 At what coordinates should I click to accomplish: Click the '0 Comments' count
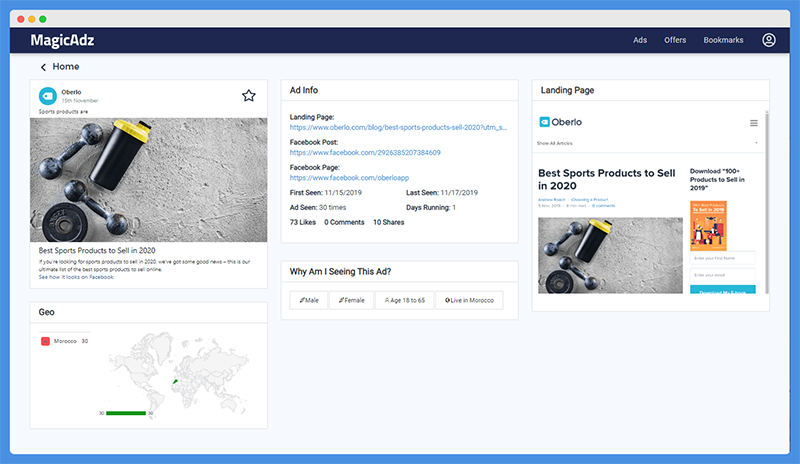[x=344, y=222]
